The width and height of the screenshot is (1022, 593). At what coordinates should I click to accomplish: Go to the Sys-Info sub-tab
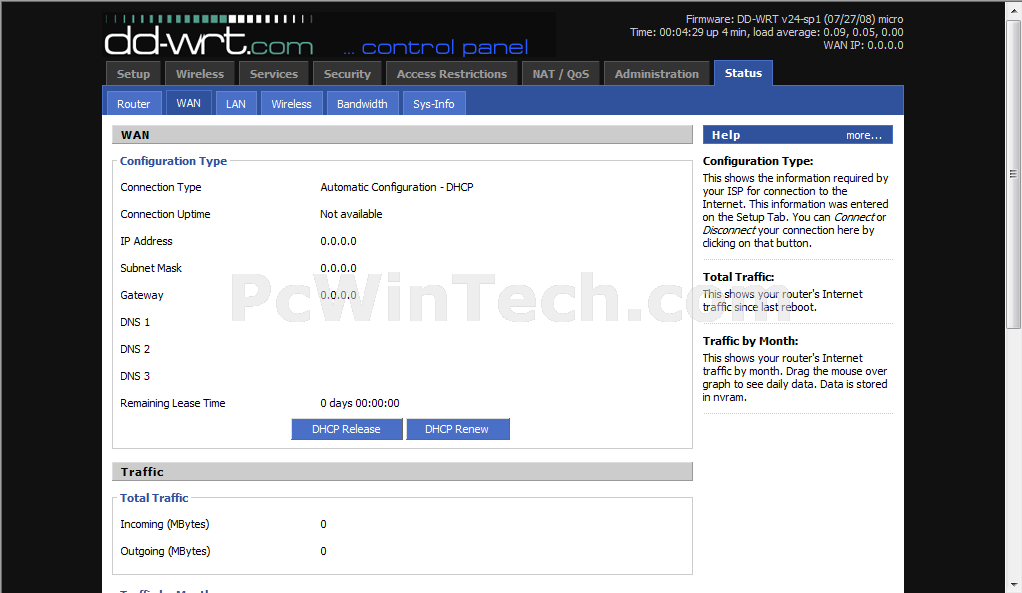tap(434, 104)
